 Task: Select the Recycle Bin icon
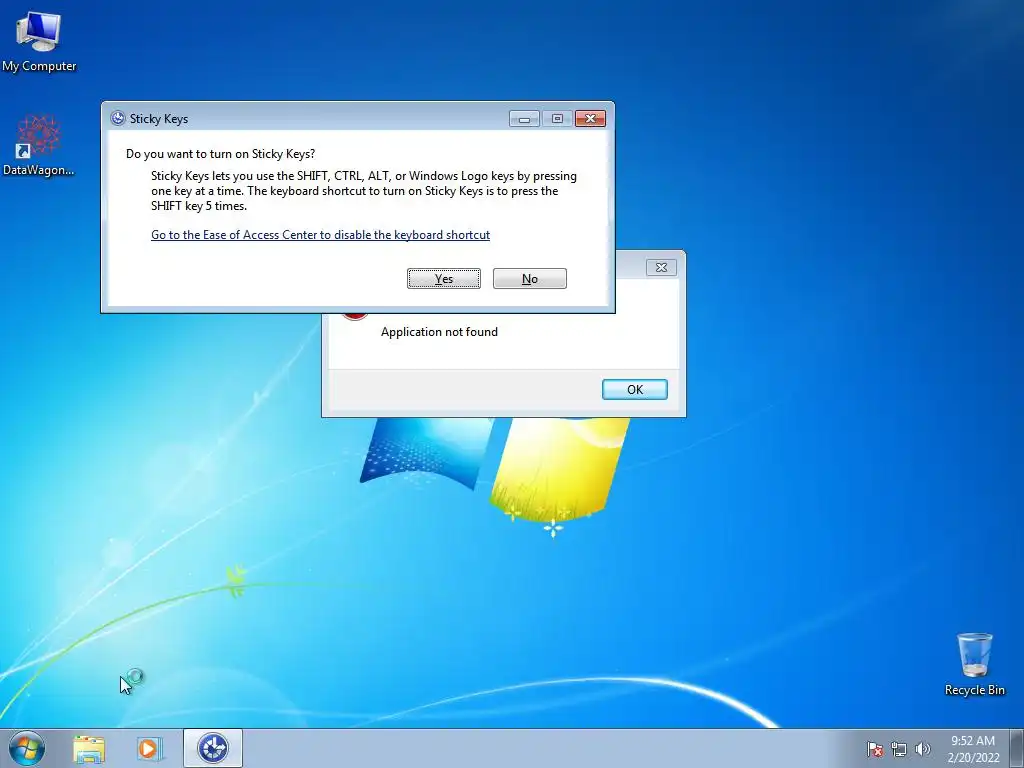[974, 664]
